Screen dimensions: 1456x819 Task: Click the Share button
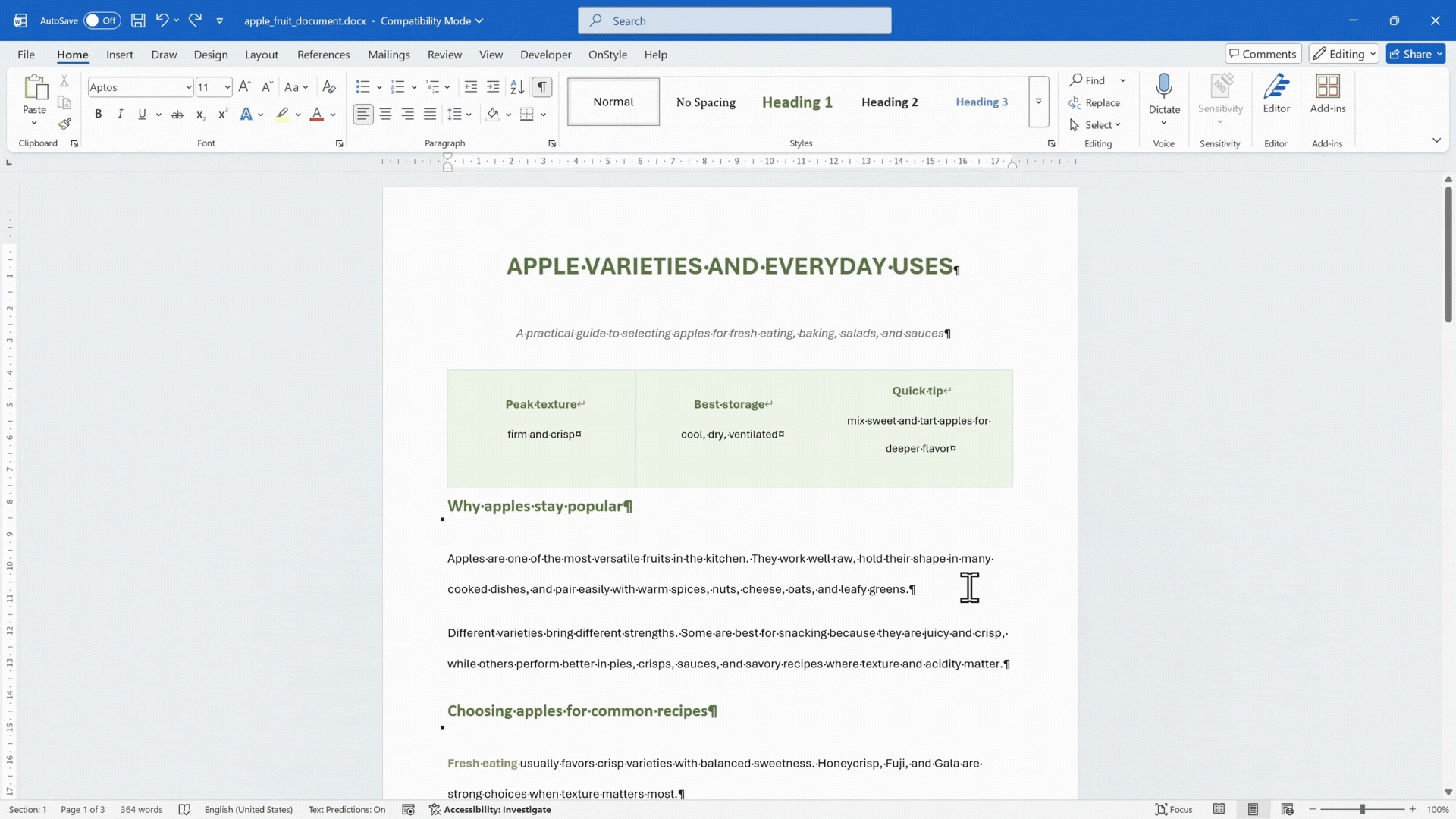(1416, 54)
